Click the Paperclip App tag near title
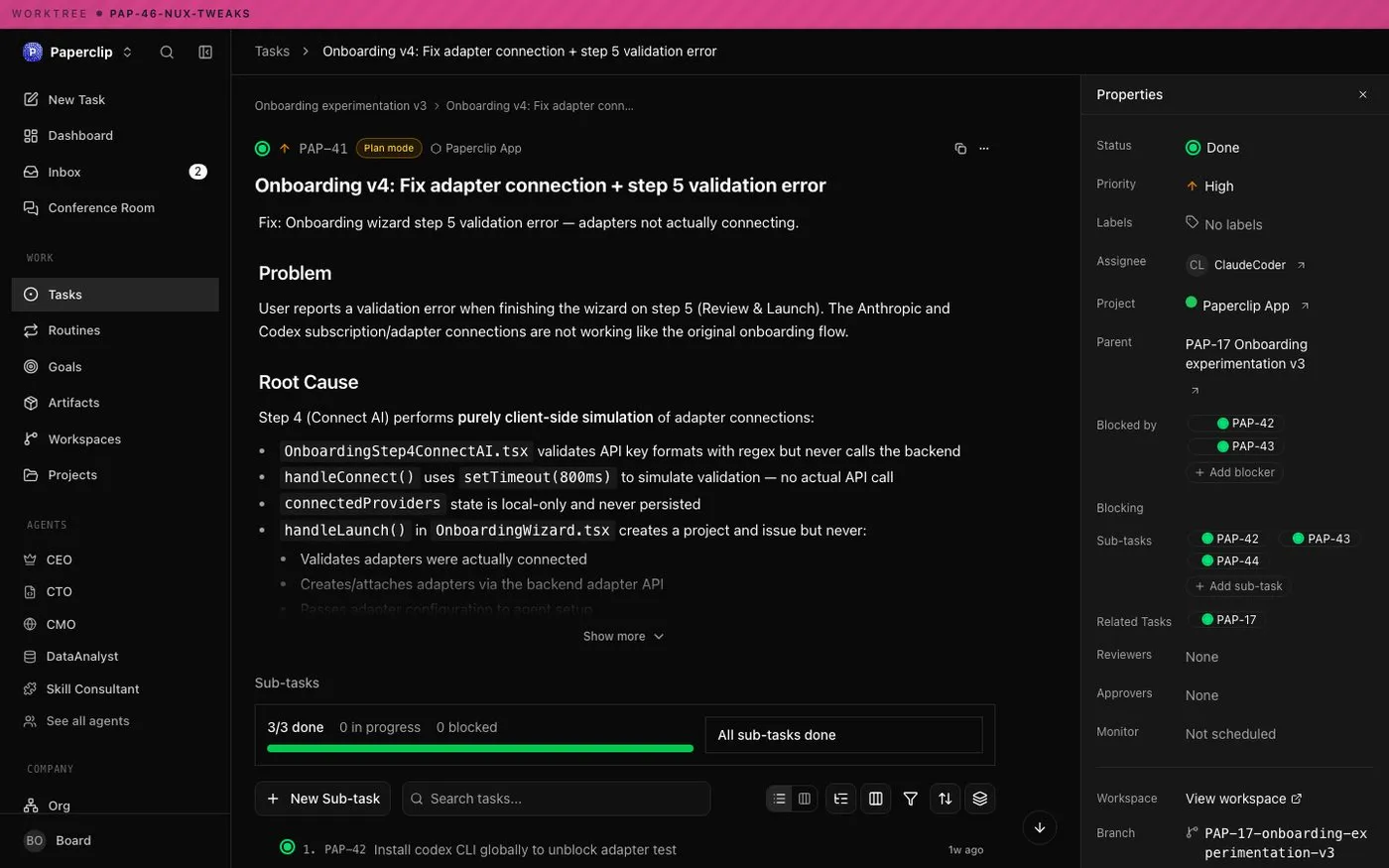This screenshot has width=1389, height=868. click(x=476, y=149)
